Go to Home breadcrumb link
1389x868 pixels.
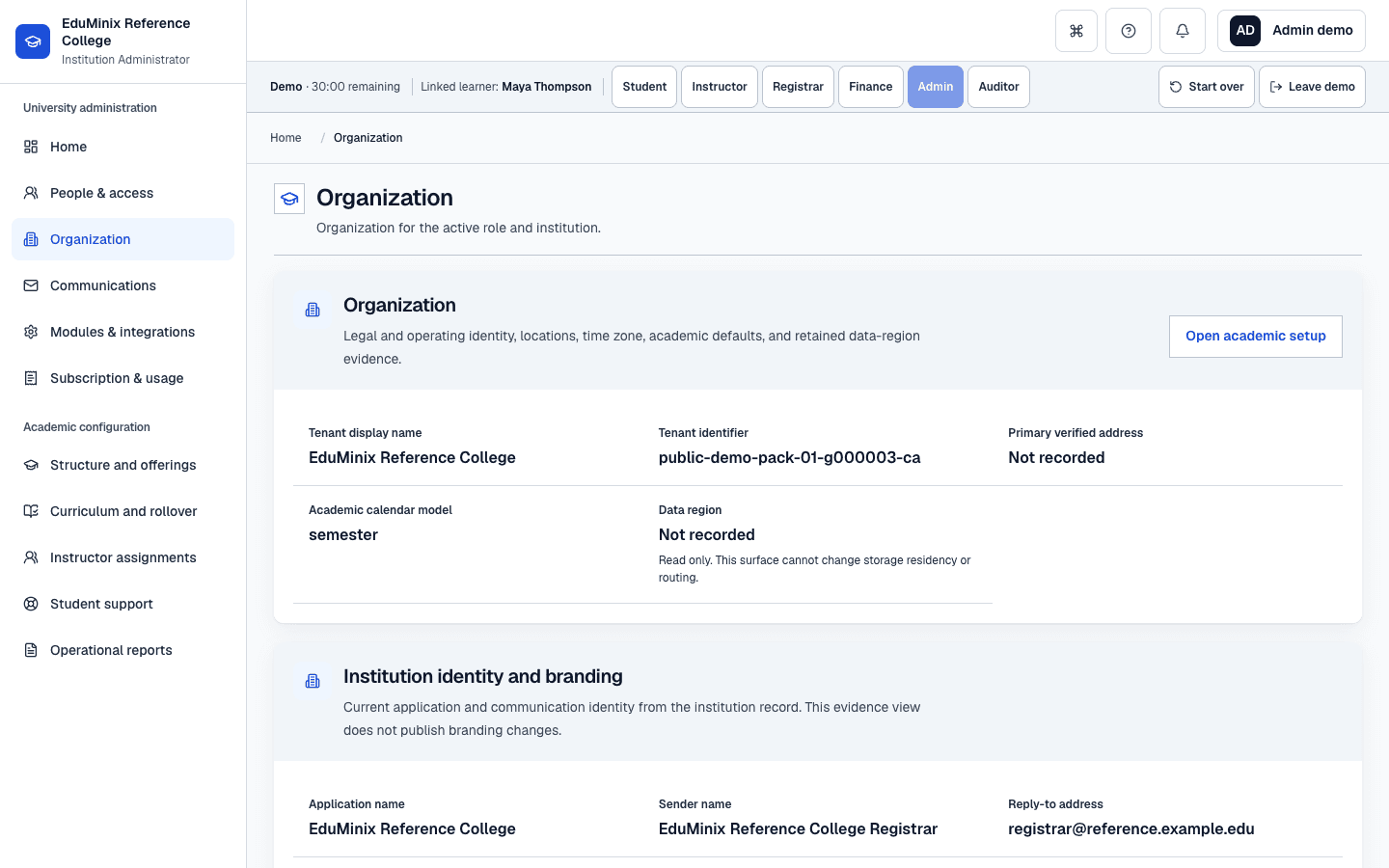coord(286,138)
